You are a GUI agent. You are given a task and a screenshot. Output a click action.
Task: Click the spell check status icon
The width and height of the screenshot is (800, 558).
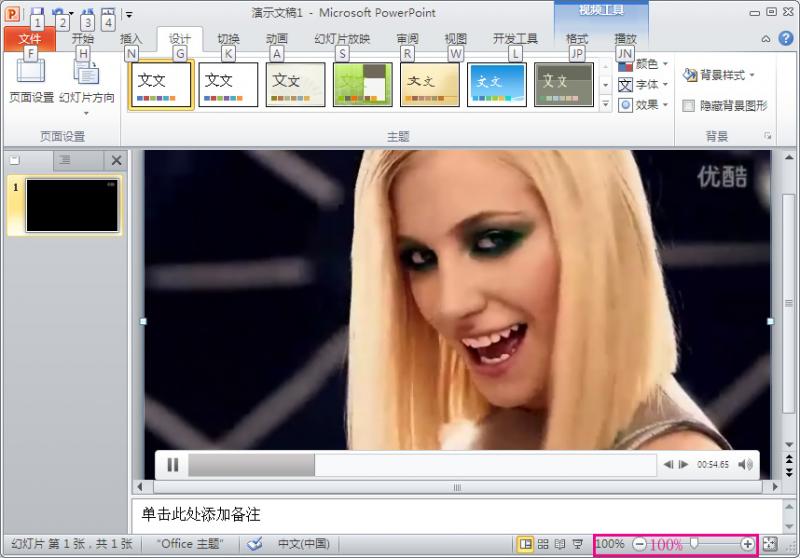[255, 544]
